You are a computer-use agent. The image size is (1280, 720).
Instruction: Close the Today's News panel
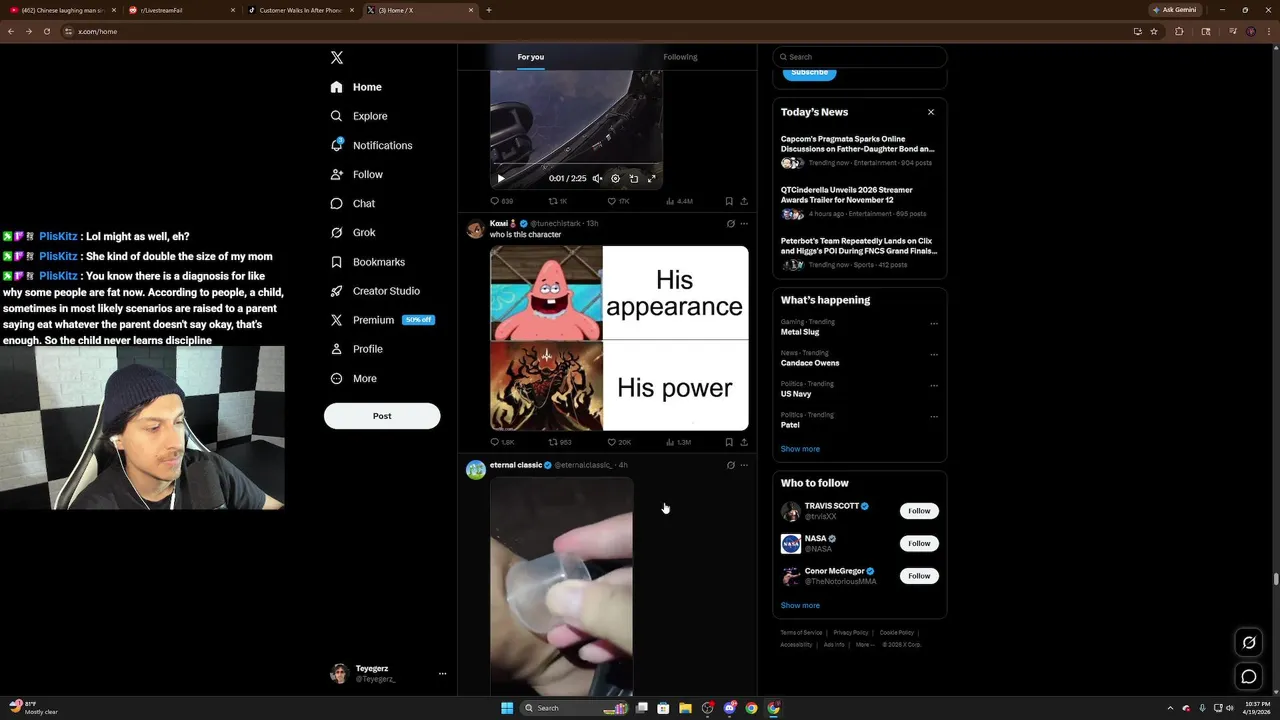pos(931,112)
